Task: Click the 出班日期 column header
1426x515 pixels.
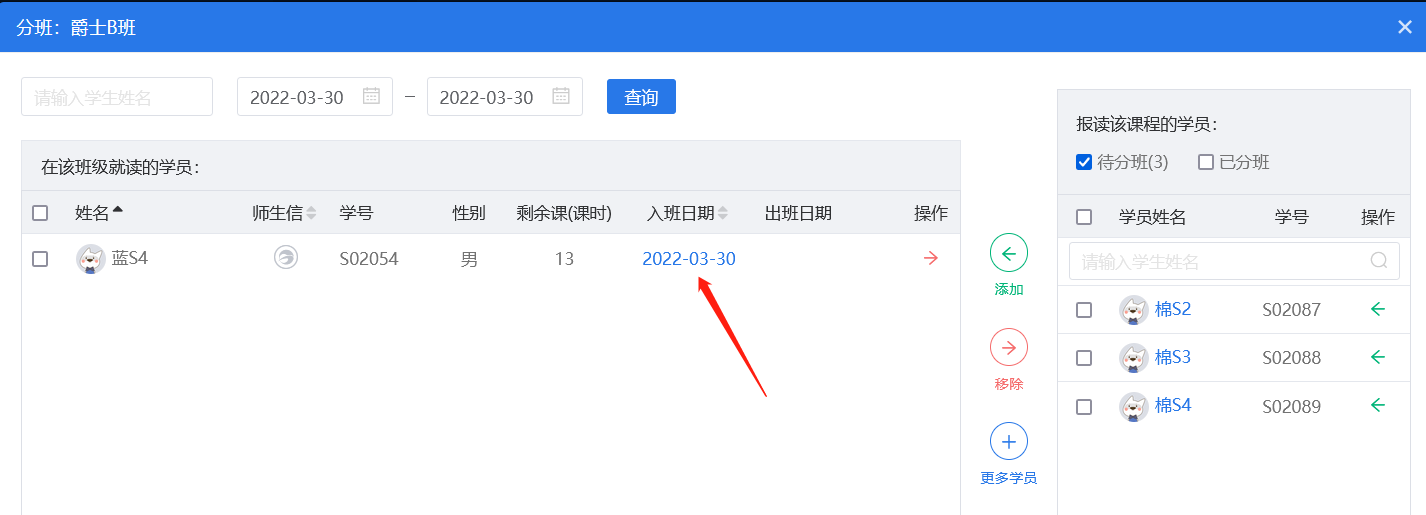Action: point(798,213)
